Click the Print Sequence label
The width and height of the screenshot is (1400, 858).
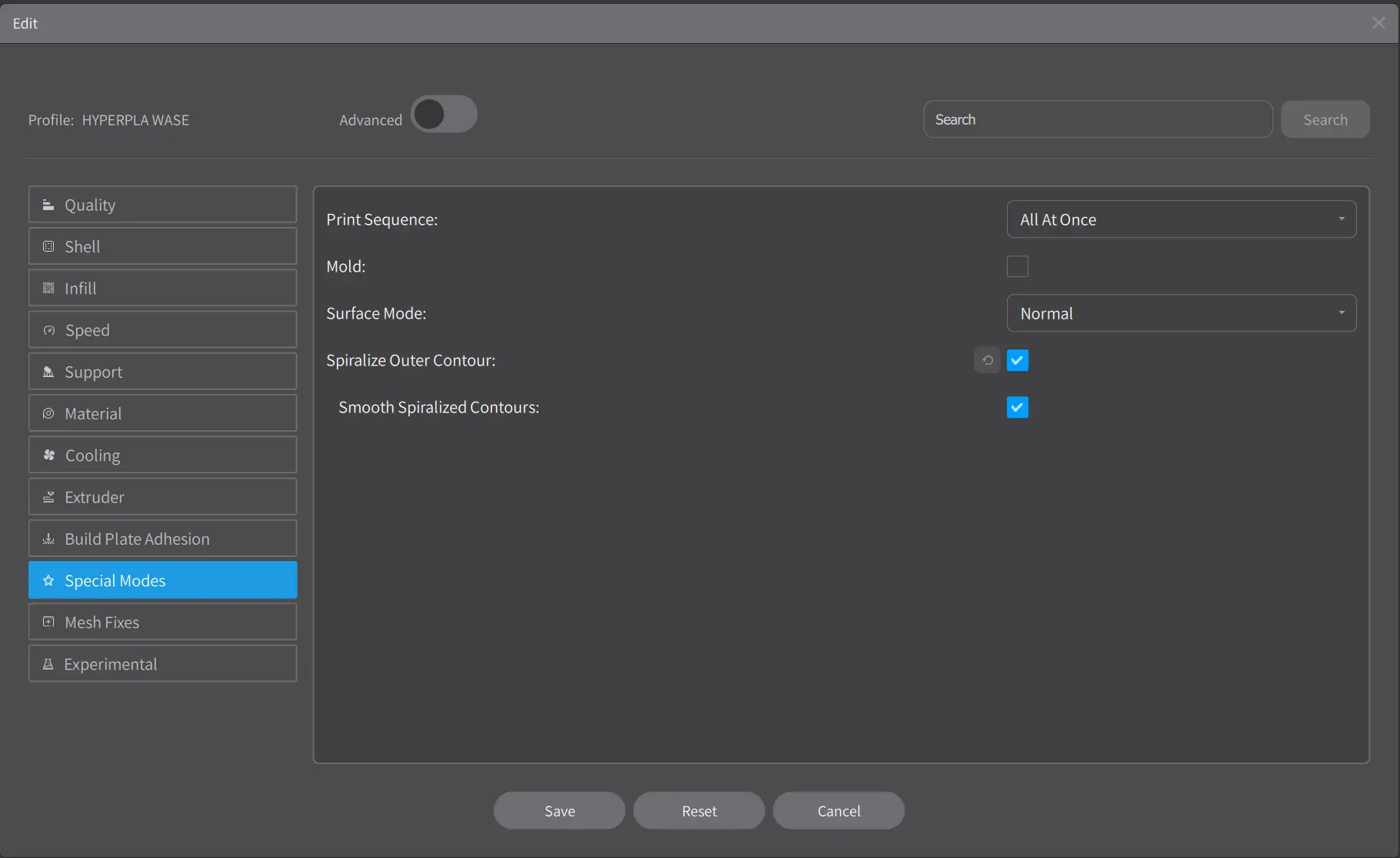382,219
